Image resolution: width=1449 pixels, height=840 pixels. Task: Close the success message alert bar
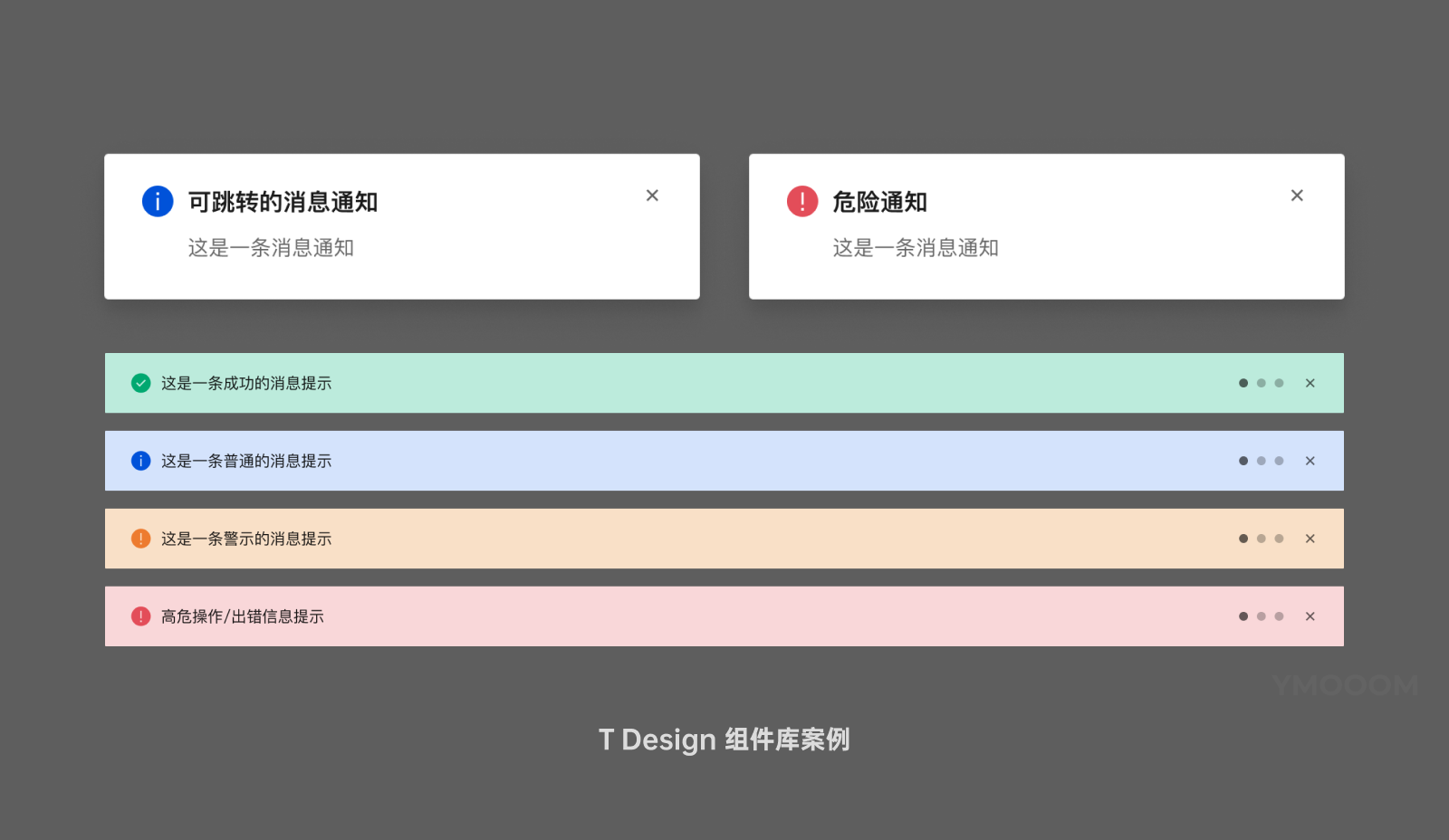pyautogui.click(x=1310, y=383)
